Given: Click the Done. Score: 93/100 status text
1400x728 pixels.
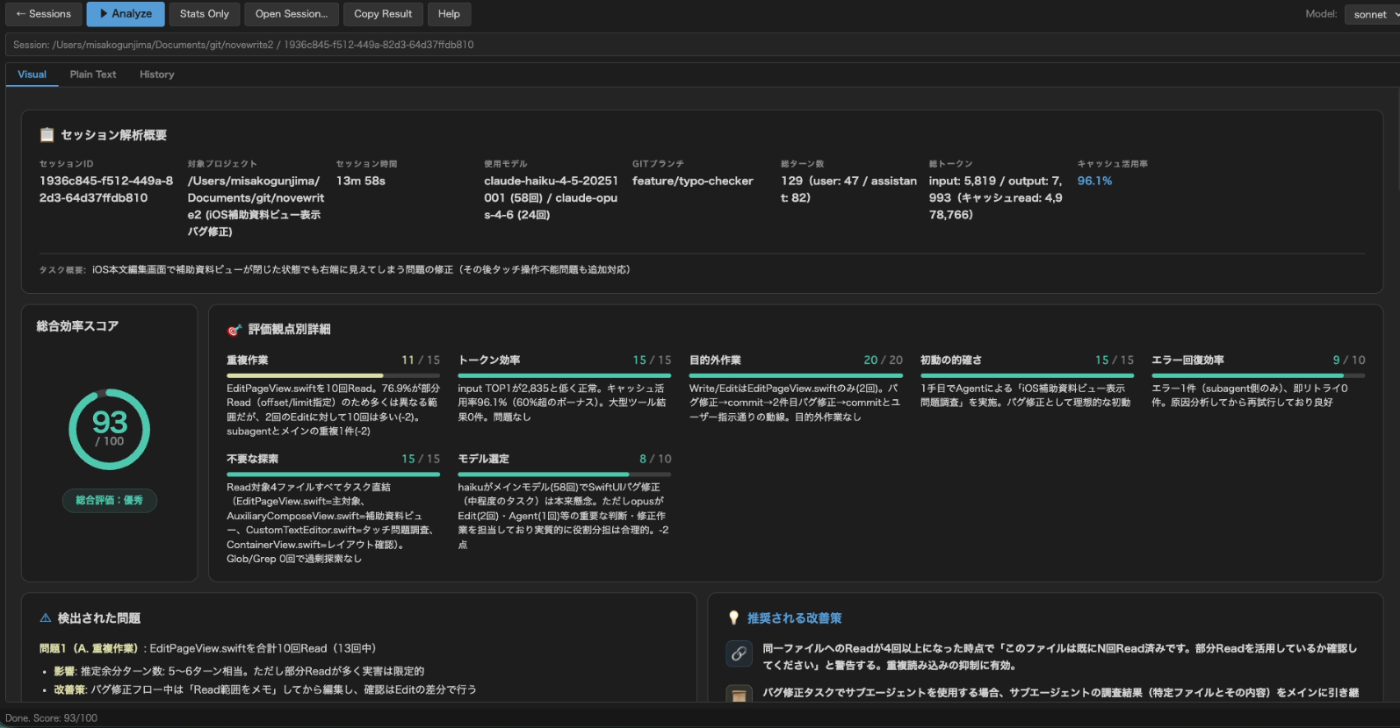Looking at the screenshot, I should click(x=53, y=718).
